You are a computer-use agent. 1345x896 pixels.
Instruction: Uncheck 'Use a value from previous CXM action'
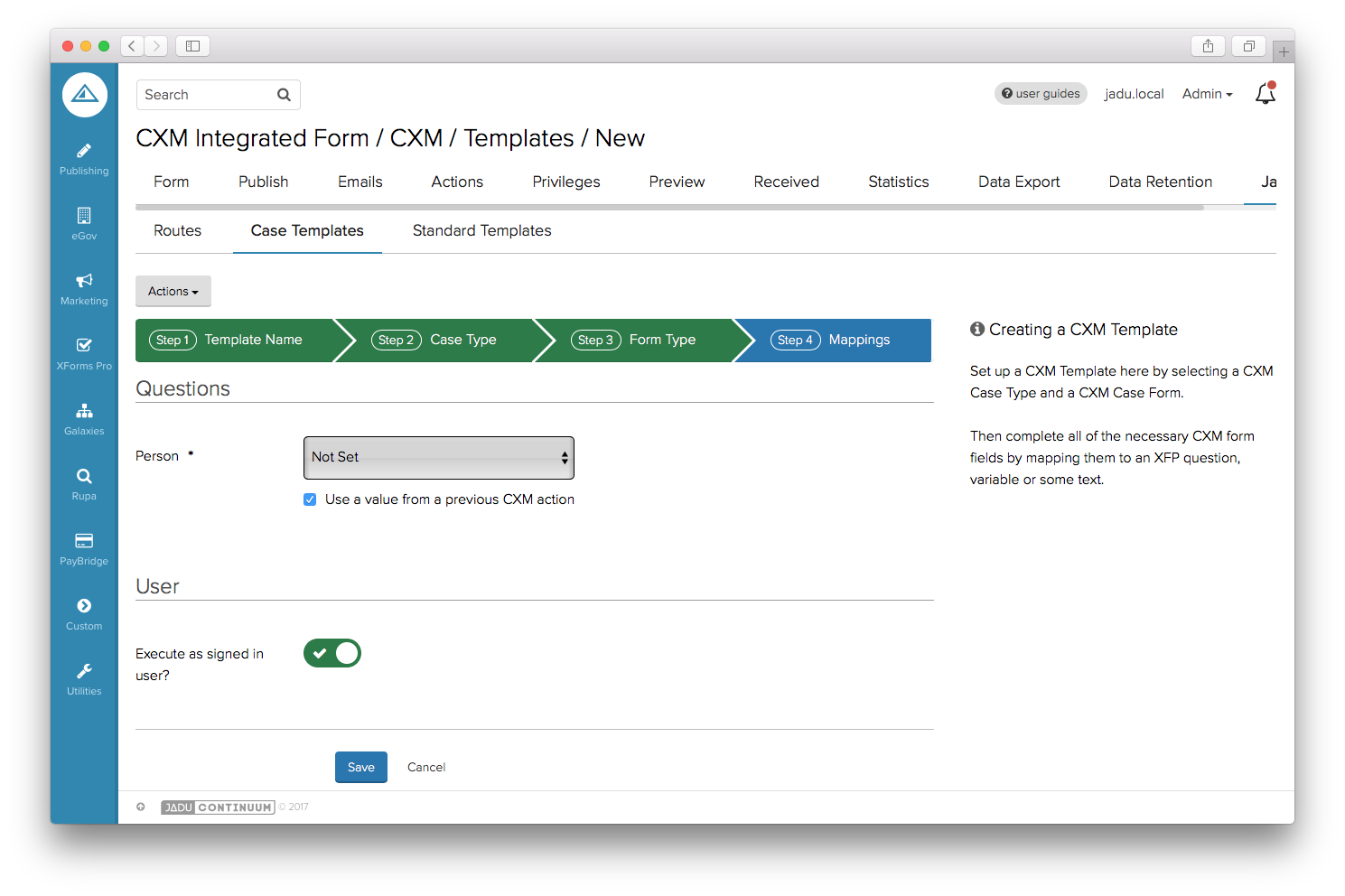[310, 499]
